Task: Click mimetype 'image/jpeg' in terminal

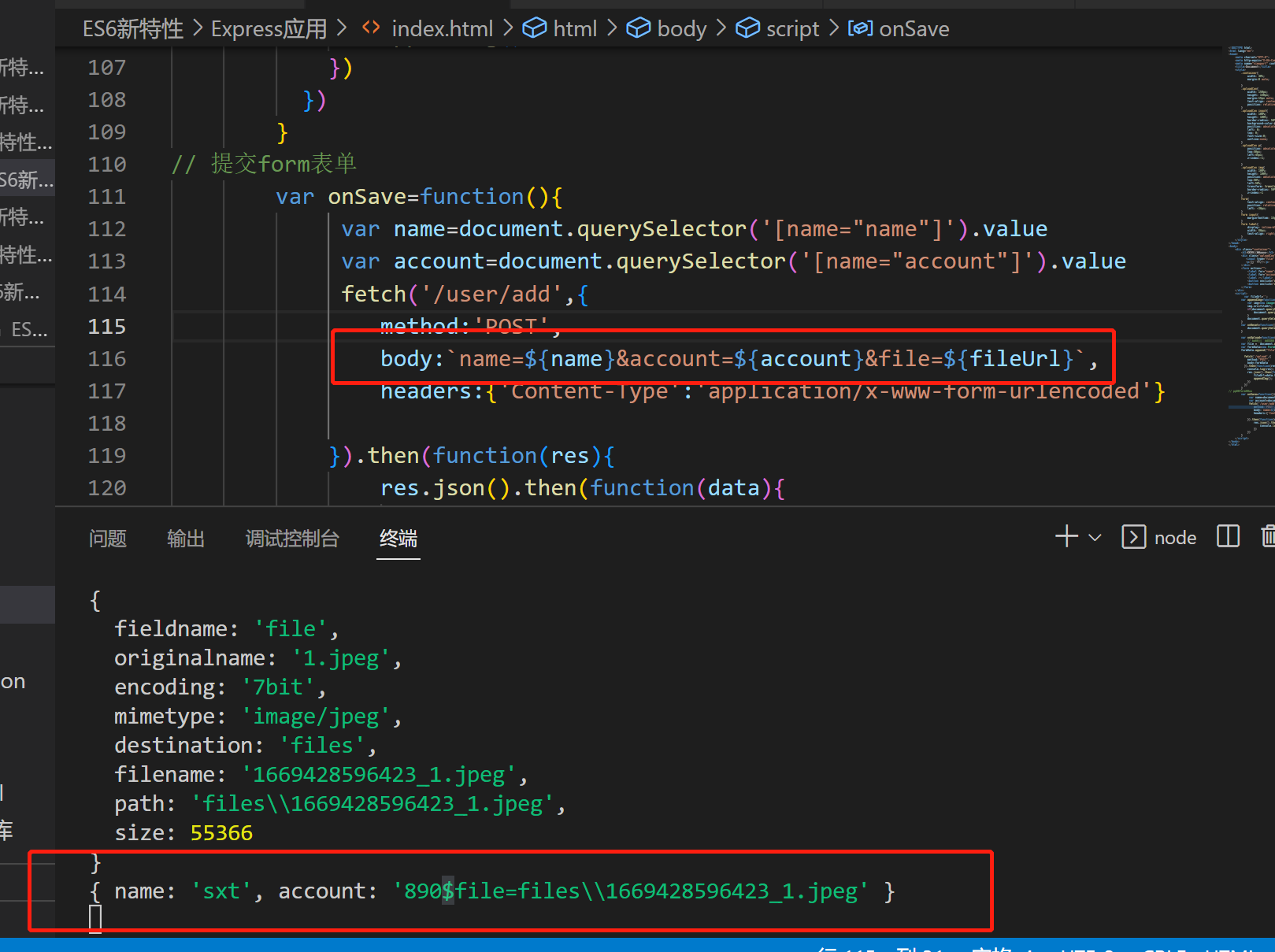Action: 316,717
